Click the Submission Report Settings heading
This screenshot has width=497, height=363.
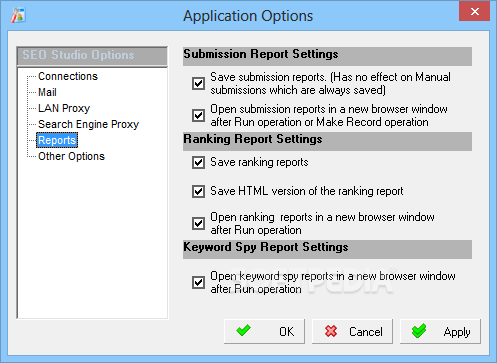click(x=327, y=56)
